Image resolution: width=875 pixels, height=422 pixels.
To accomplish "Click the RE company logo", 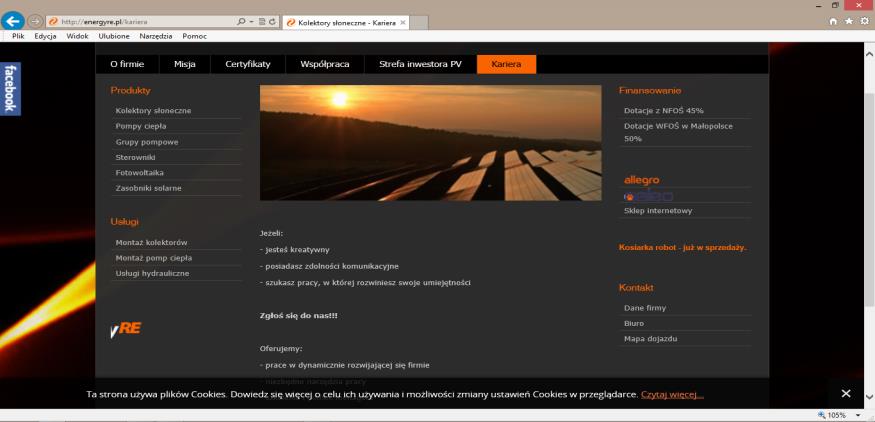I will (x=126, y=329).
